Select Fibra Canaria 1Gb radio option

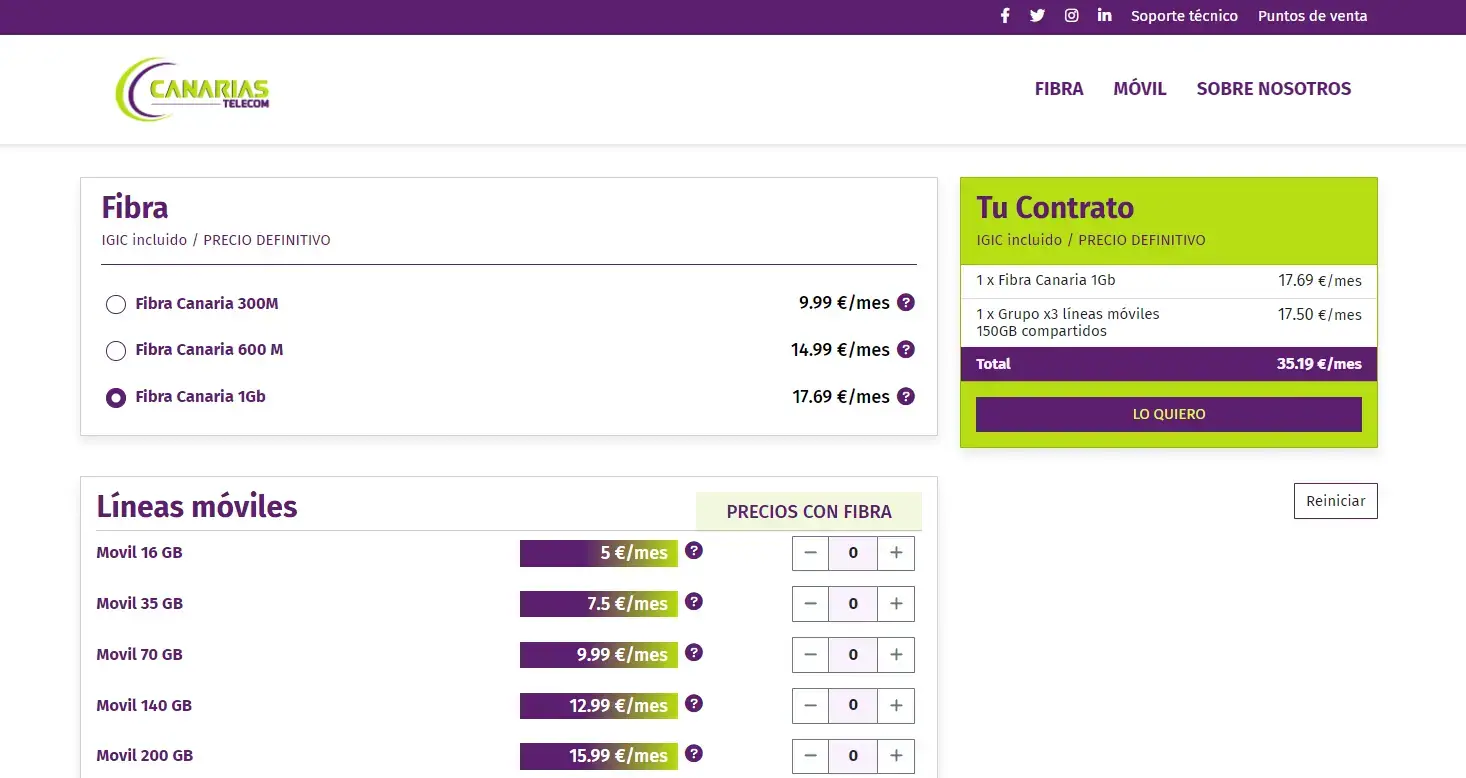pyautogui.click(x=116, y=398)
